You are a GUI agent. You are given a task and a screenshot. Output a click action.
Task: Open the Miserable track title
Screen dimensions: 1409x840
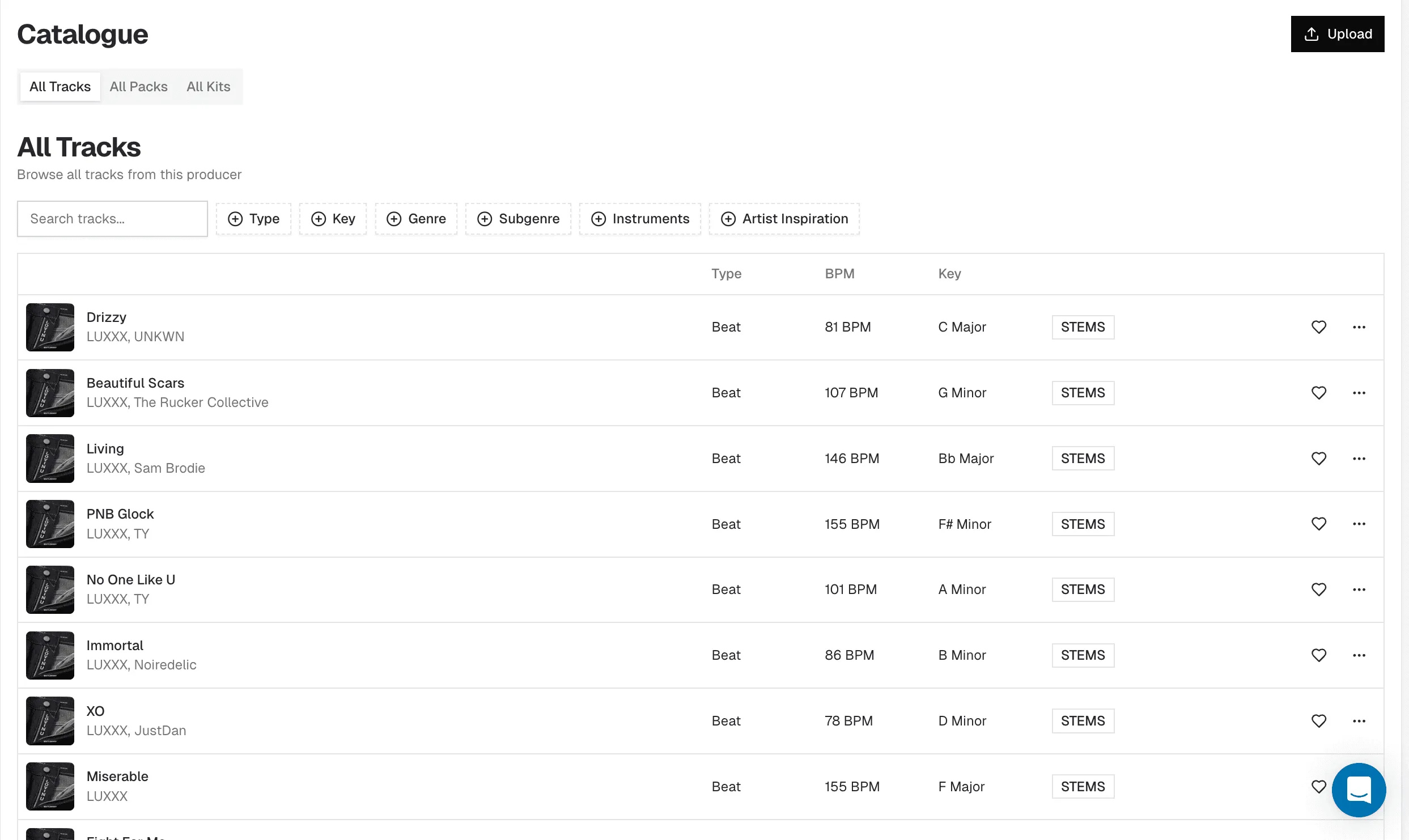pyautogui.click(x=117, y=777)
